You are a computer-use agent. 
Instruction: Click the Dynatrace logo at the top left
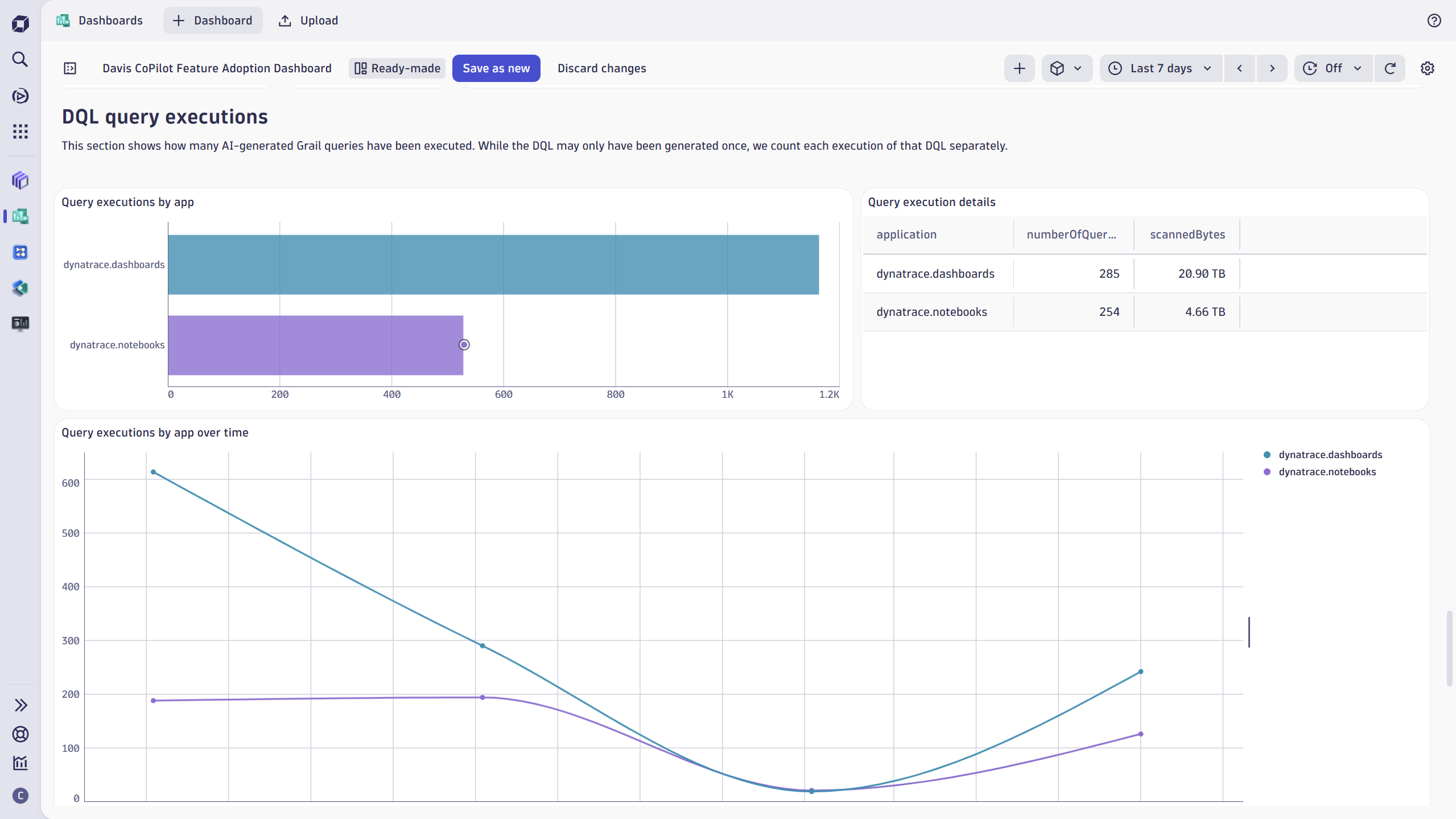tap(20, 23)
